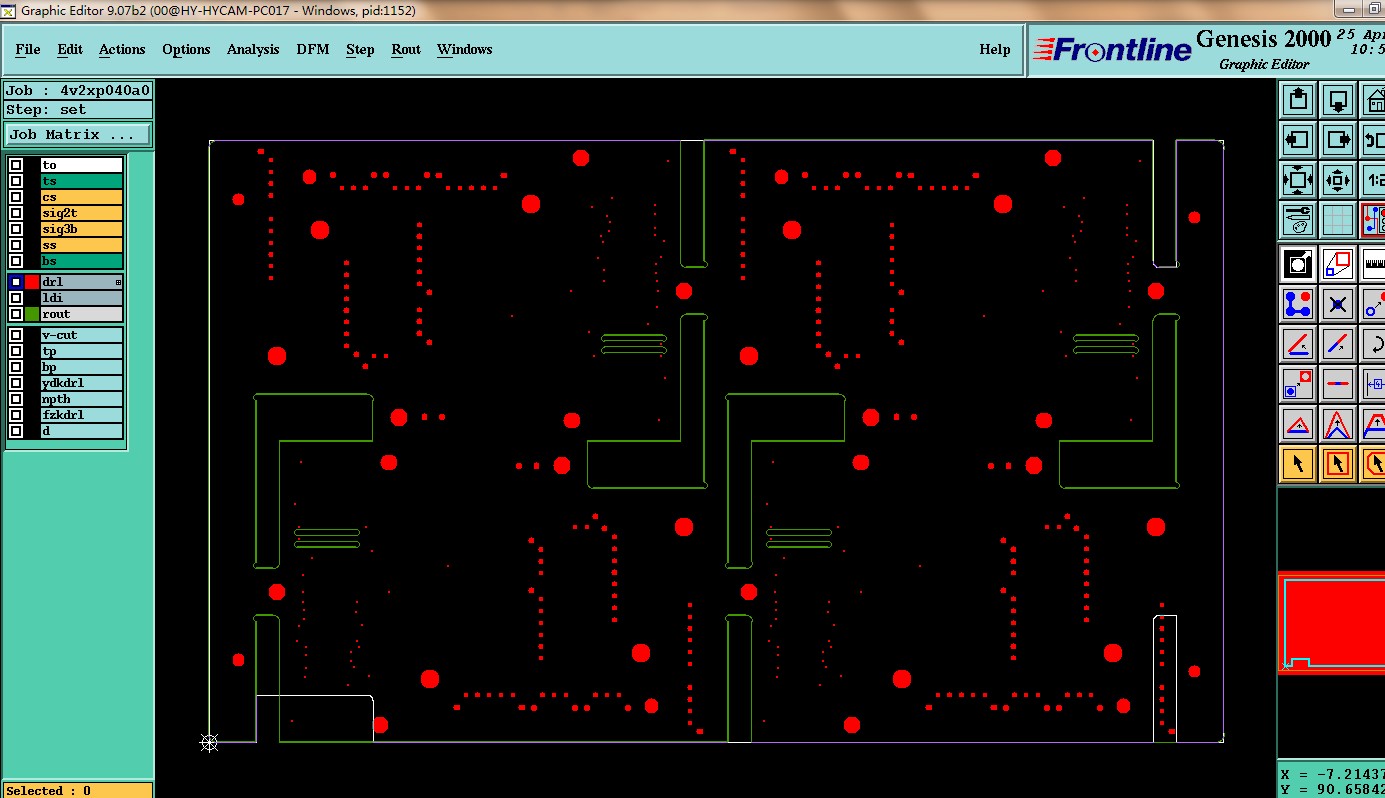The image size is (1385, 798).
Task: Open the File menu
Action: pos(28,49)
